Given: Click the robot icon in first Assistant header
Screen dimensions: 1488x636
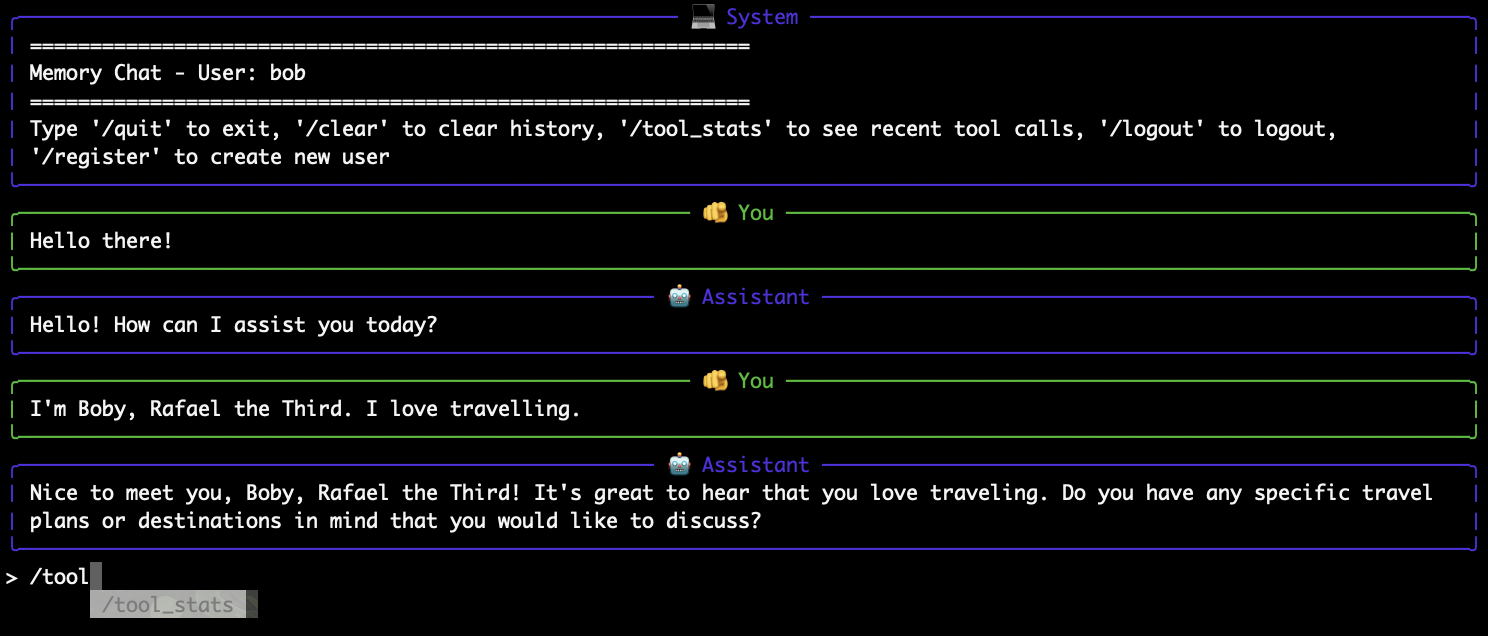Looking at the screenshot, I should tap(679, 296).
